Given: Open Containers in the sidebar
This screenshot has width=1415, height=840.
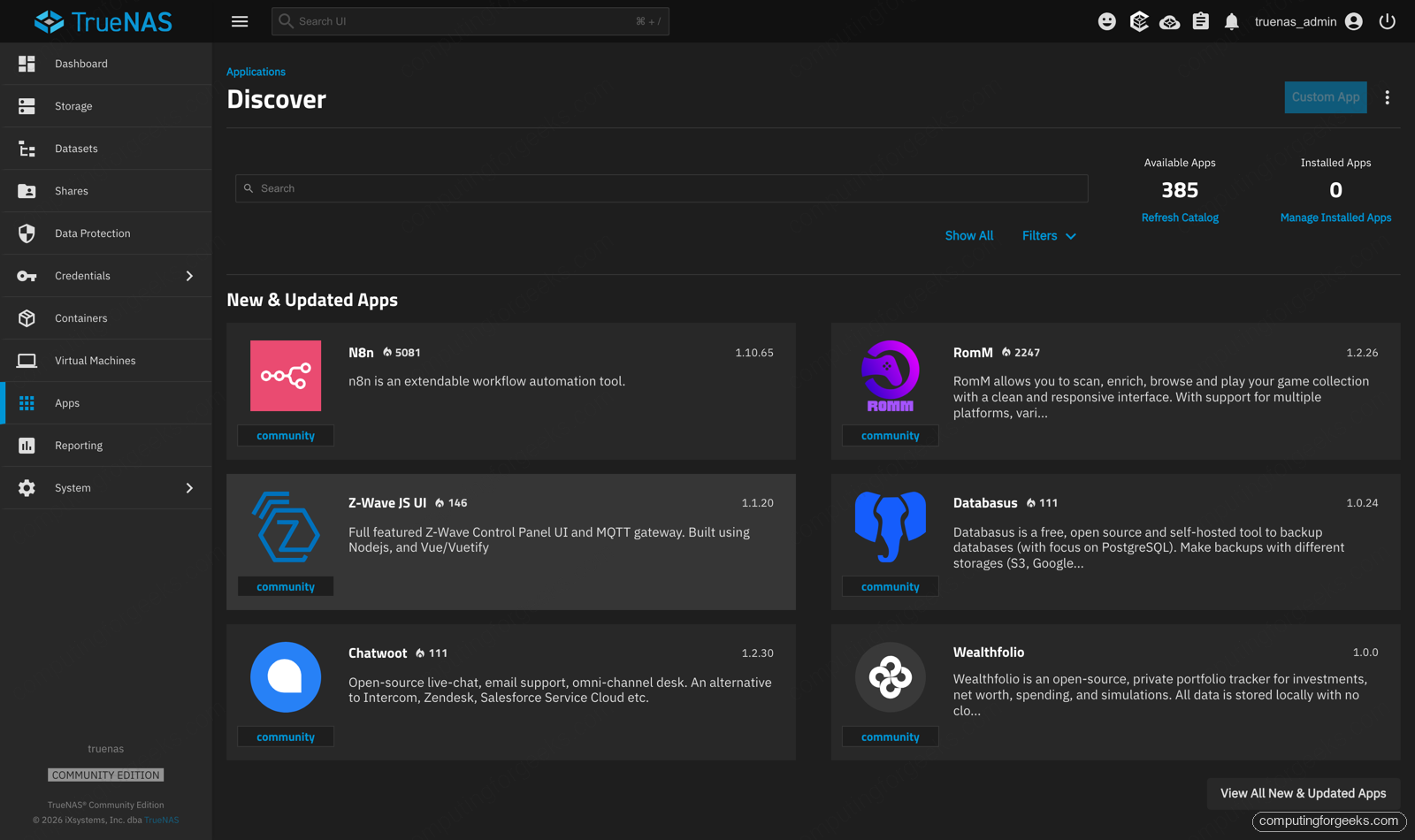Looking at the screenshot, I should point(106,318).
